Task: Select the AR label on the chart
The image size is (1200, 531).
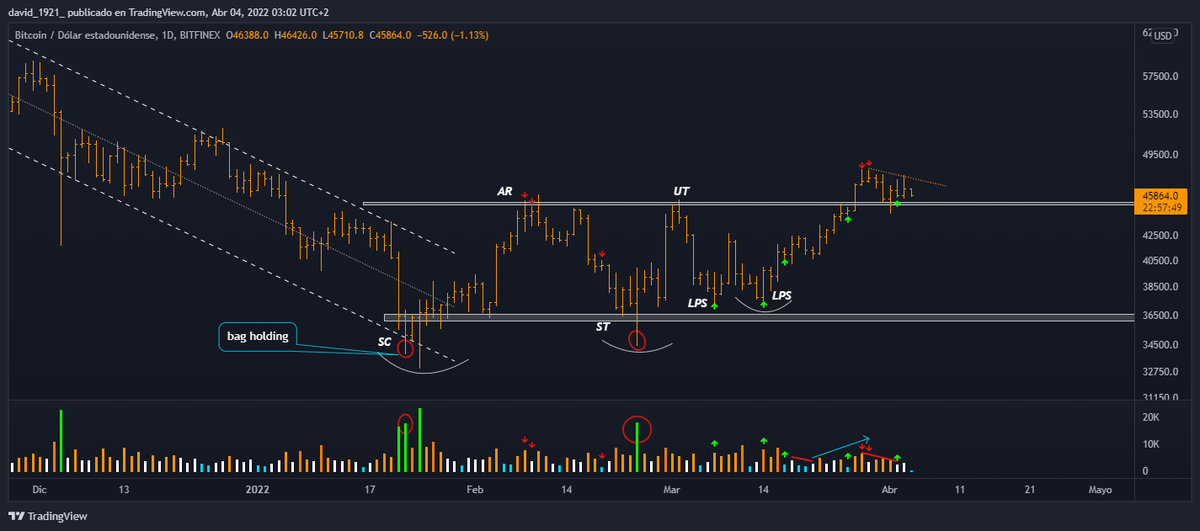Action: coord(505,190)
